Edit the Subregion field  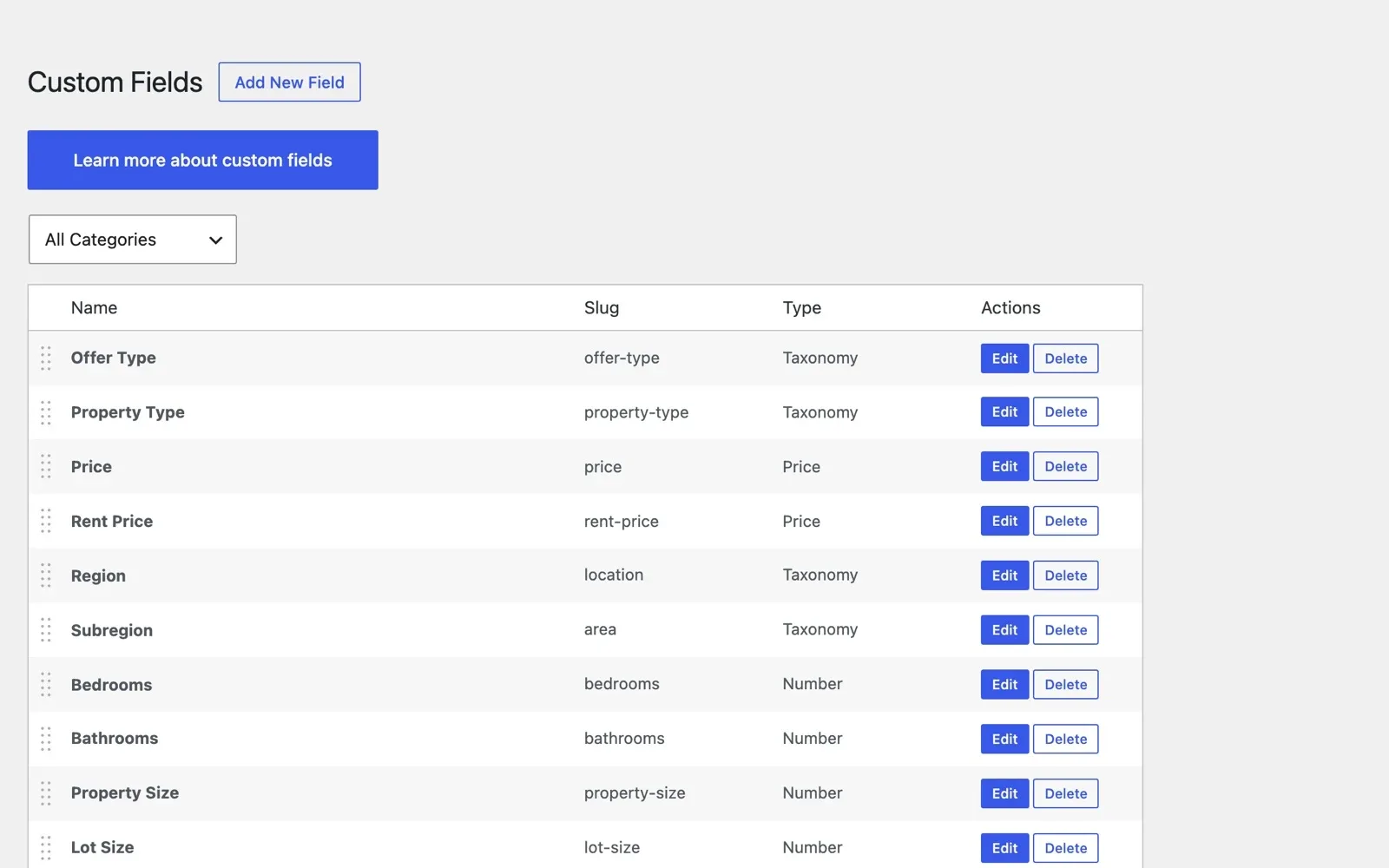coord(1004,630)
